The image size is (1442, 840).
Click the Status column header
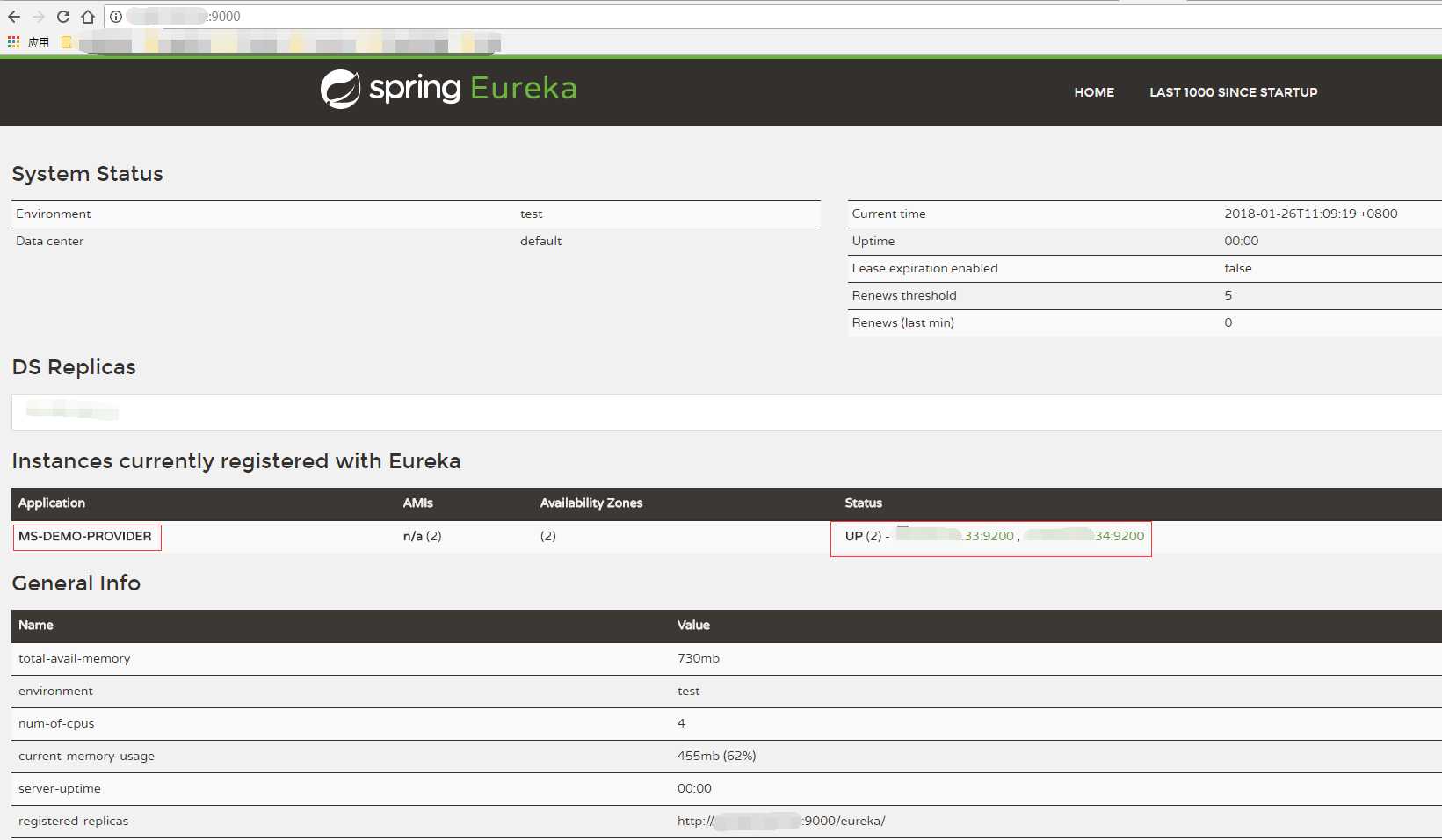[864, 503]
